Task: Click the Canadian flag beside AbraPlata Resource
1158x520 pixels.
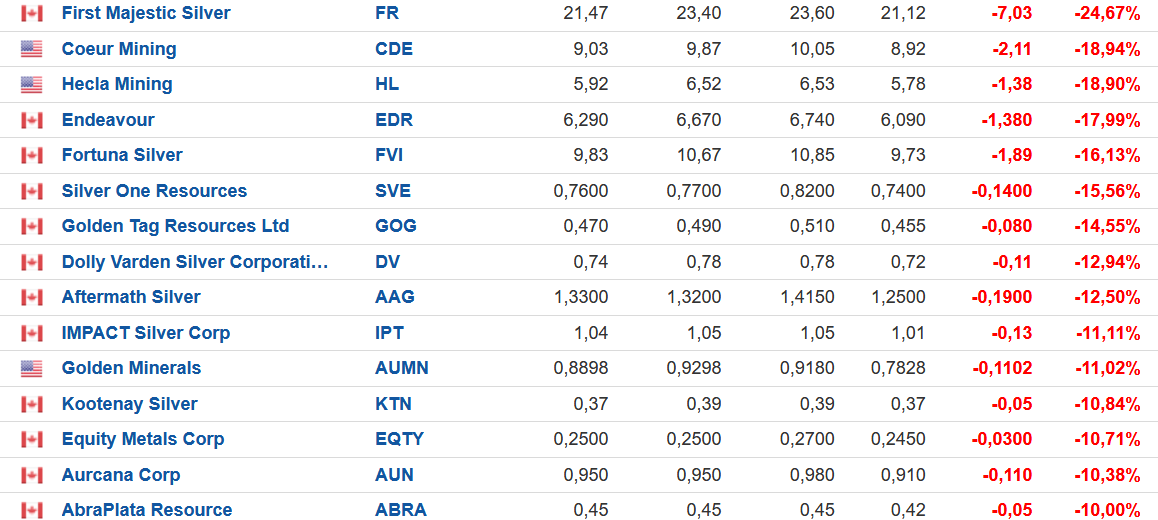Action: 32,511
